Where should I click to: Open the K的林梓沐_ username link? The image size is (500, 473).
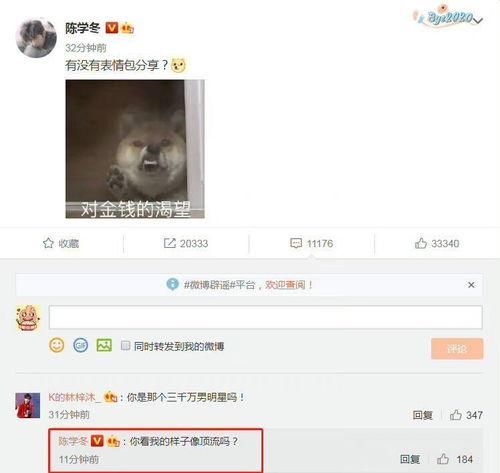tap(74, 397)
